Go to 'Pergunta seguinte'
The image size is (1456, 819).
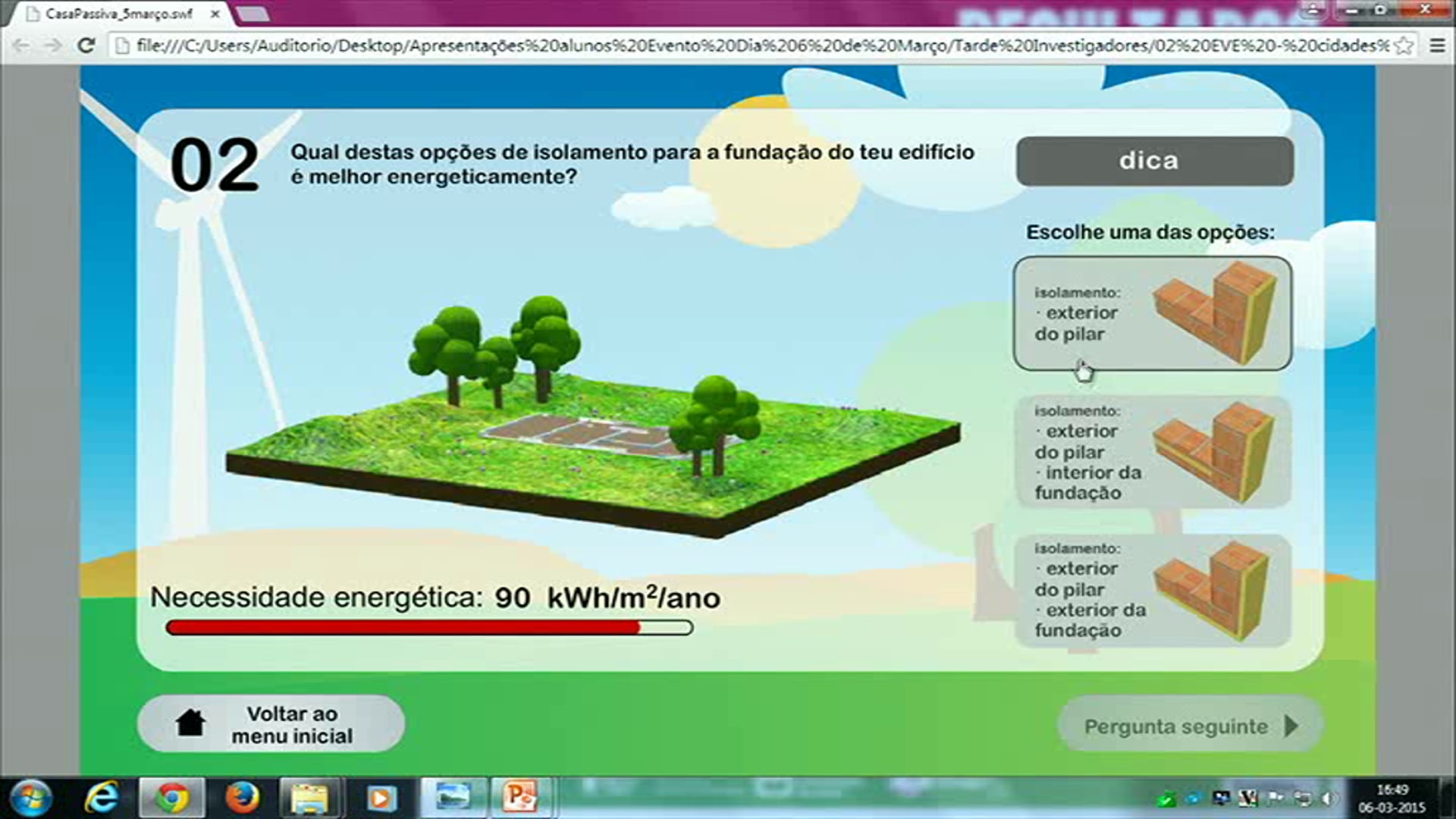tap(1191, 726)
